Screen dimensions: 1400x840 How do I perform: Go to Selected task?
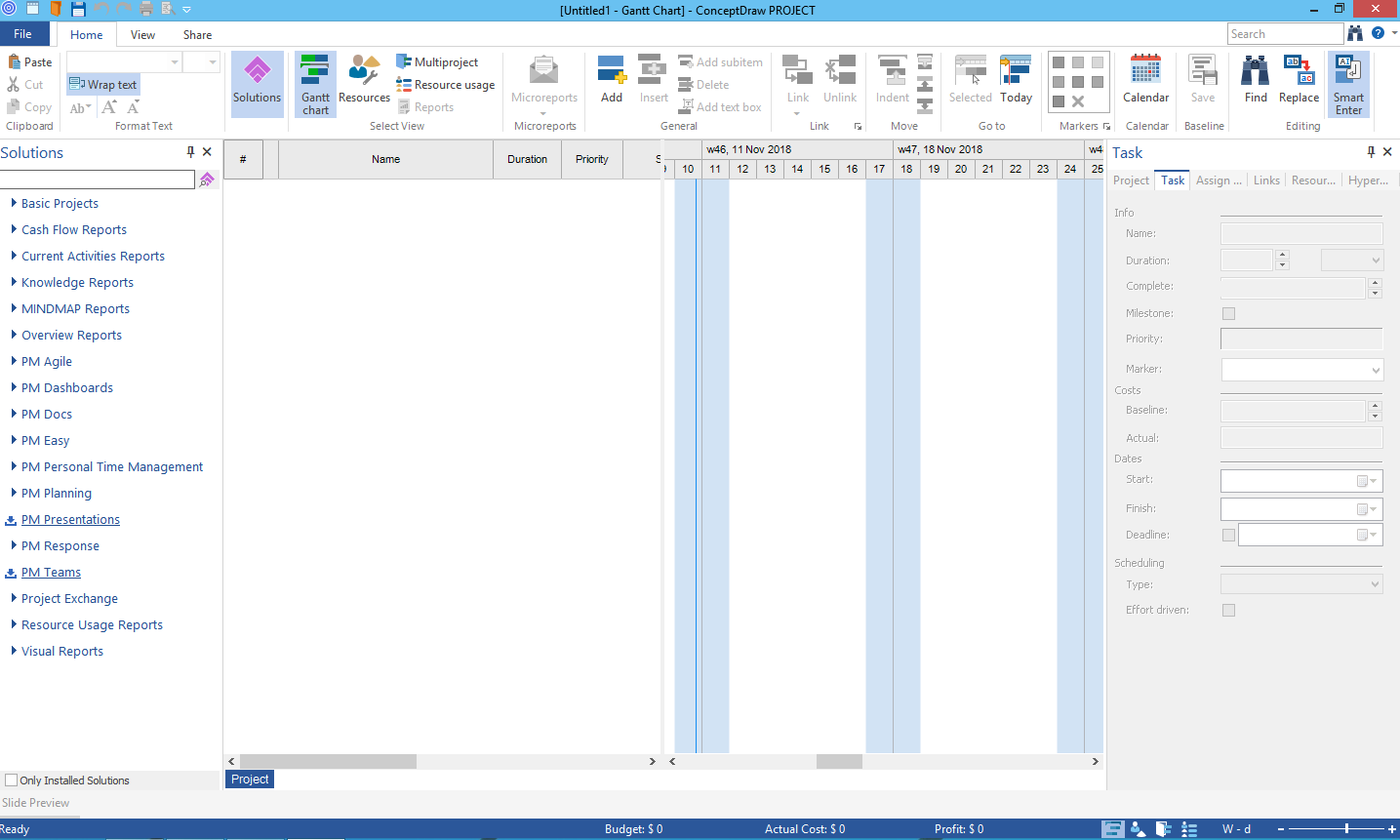971,80
